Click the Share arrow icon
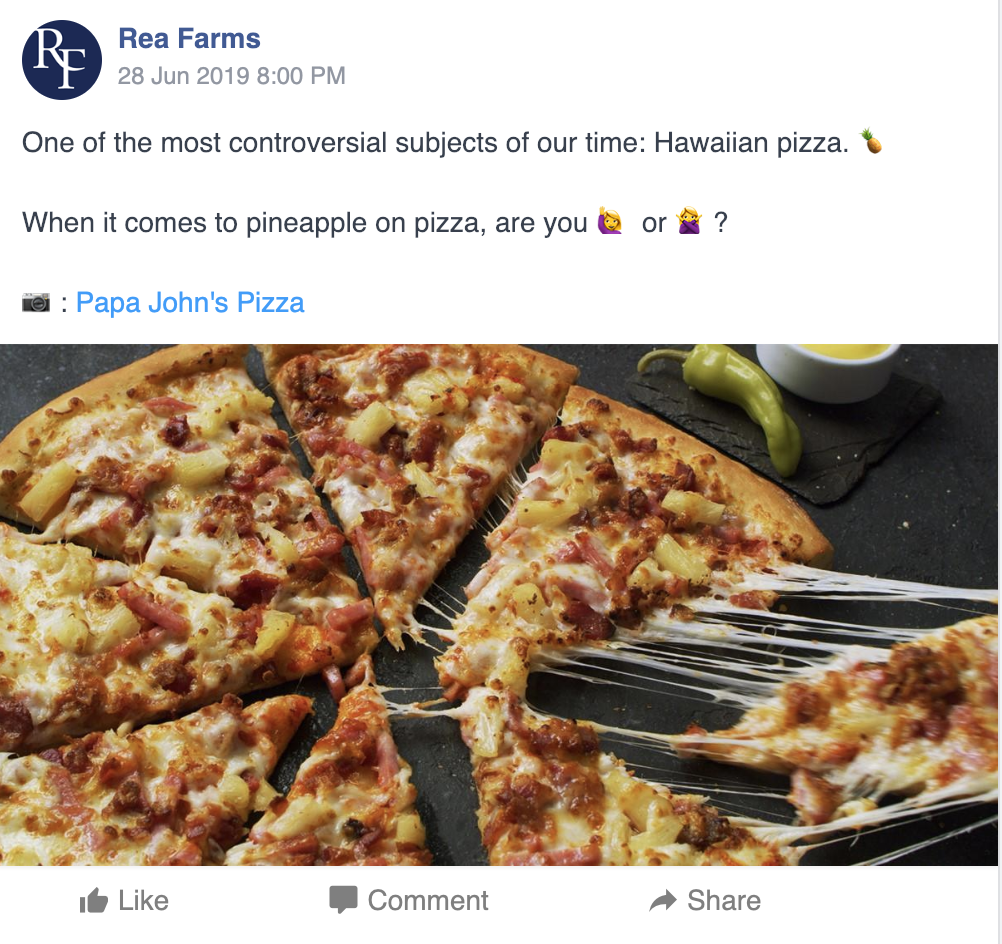Screen dimensions: 1002x944 (x=663, y=901)
